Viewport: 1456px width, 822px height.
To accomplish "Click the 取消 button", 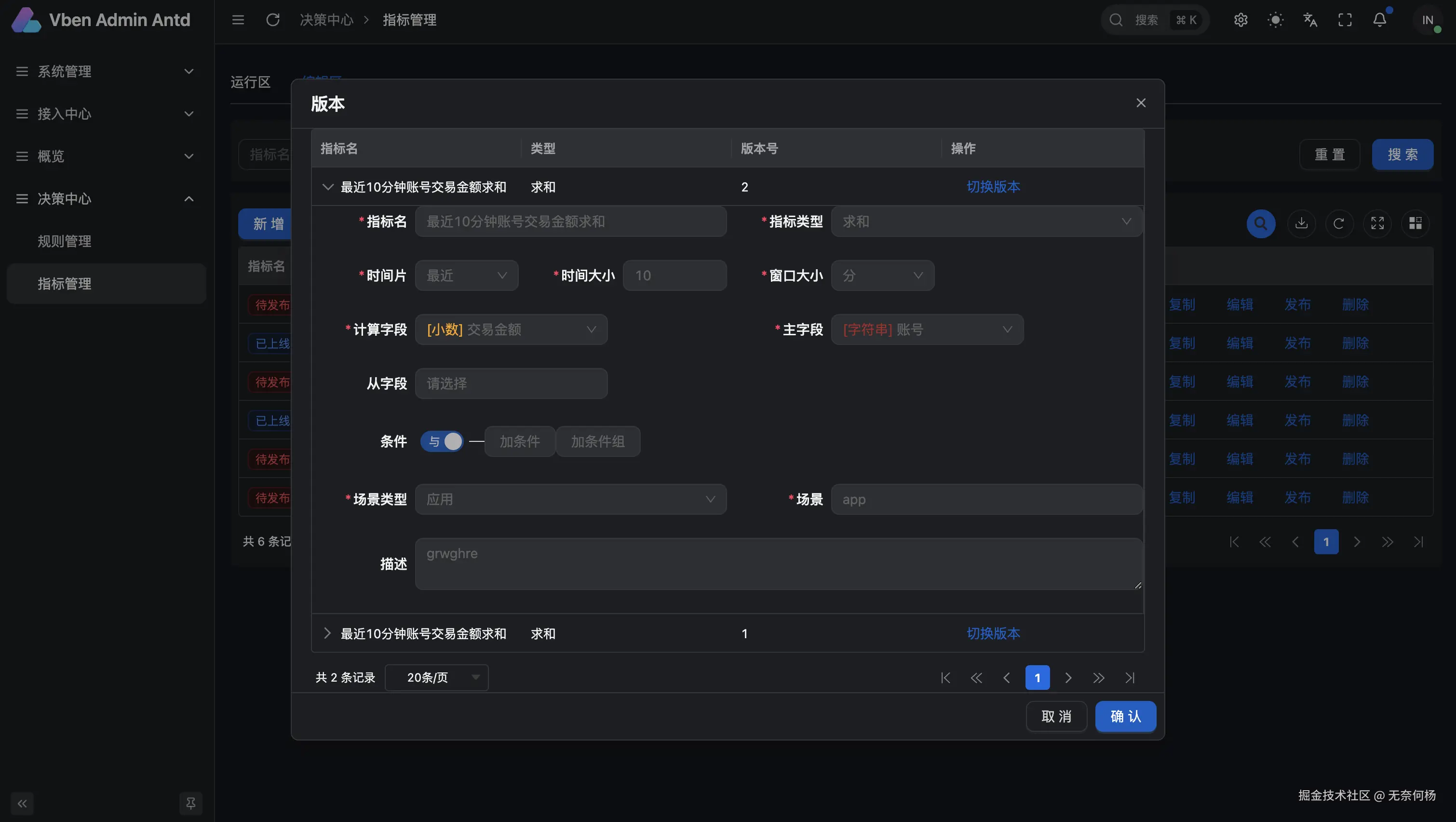I will tap(1056, 716).
